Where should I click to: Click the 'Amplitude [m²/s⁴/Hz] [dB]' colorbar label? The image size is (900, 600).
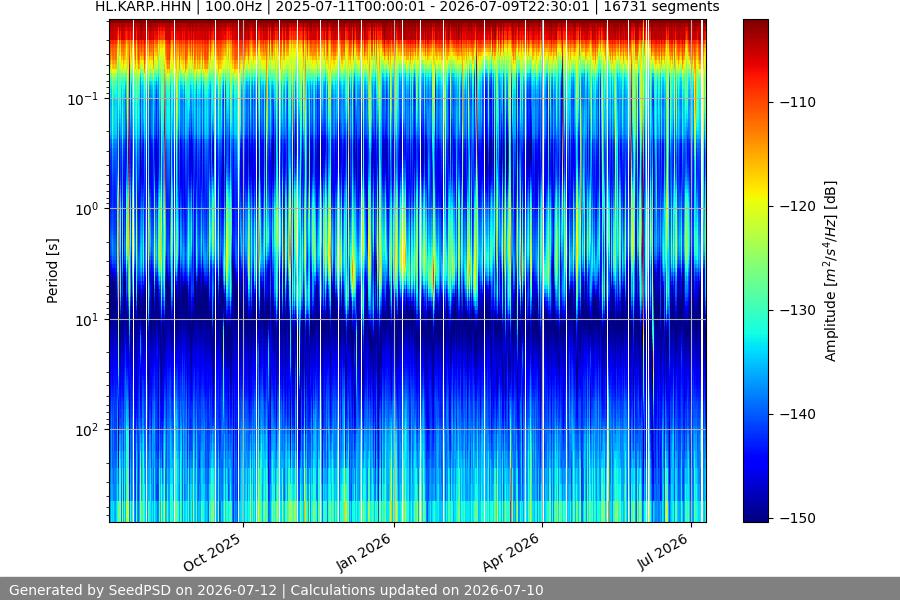click(831, 271)
